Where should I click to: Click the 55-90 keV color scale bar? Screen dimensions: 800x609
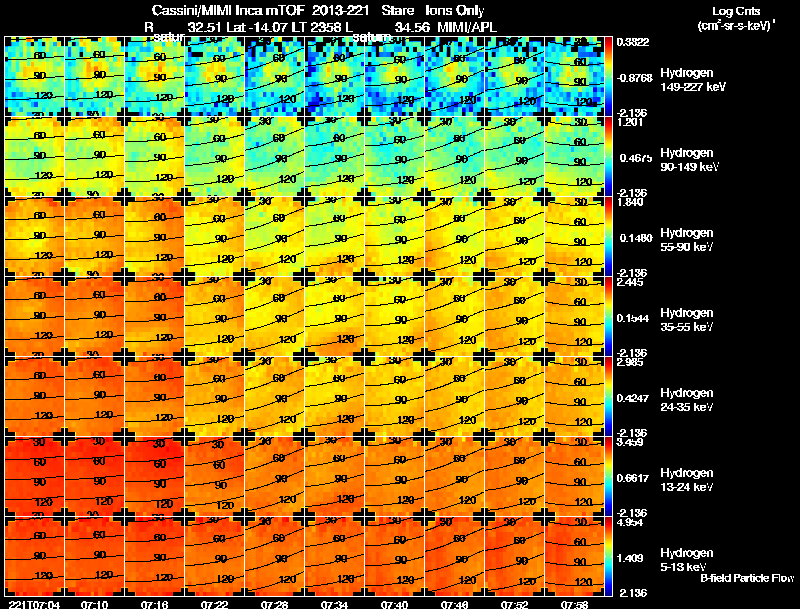pyautogui.click(x=608, y=237)
